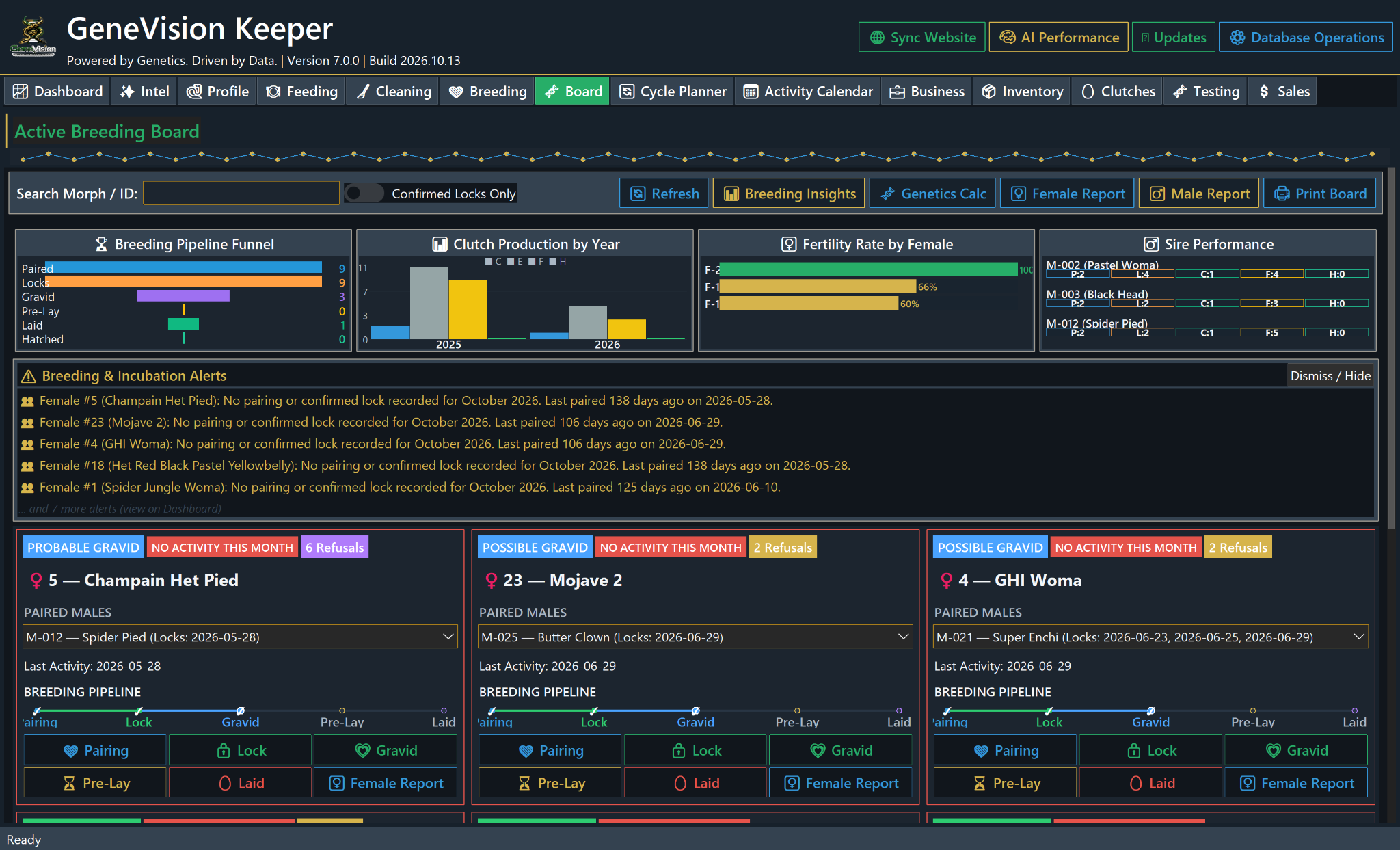
Task: Toggle the Confirmed Locks Only switch
Action: (x=364, y=194)
